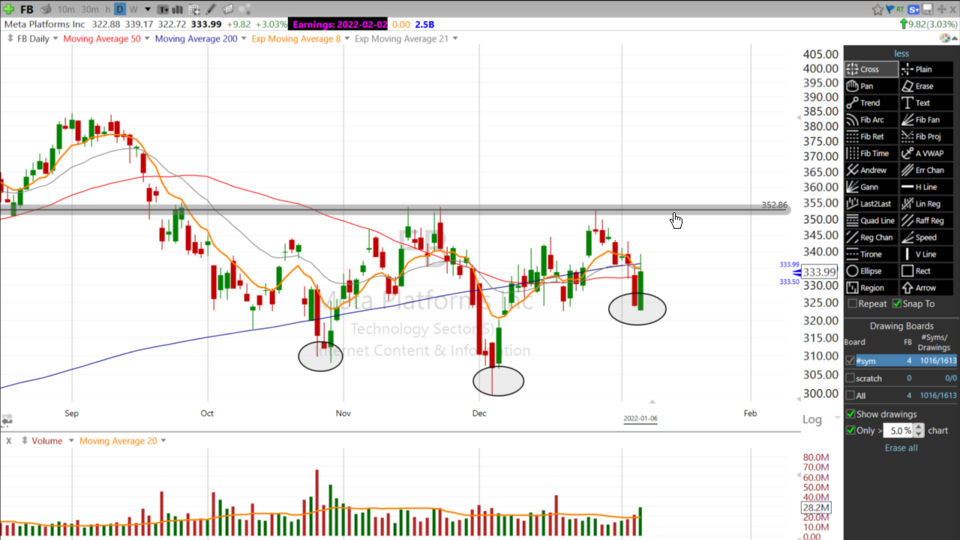Select the daily D timeframe
This screenshot has width=960, height=540.
(x=120, y=9)
